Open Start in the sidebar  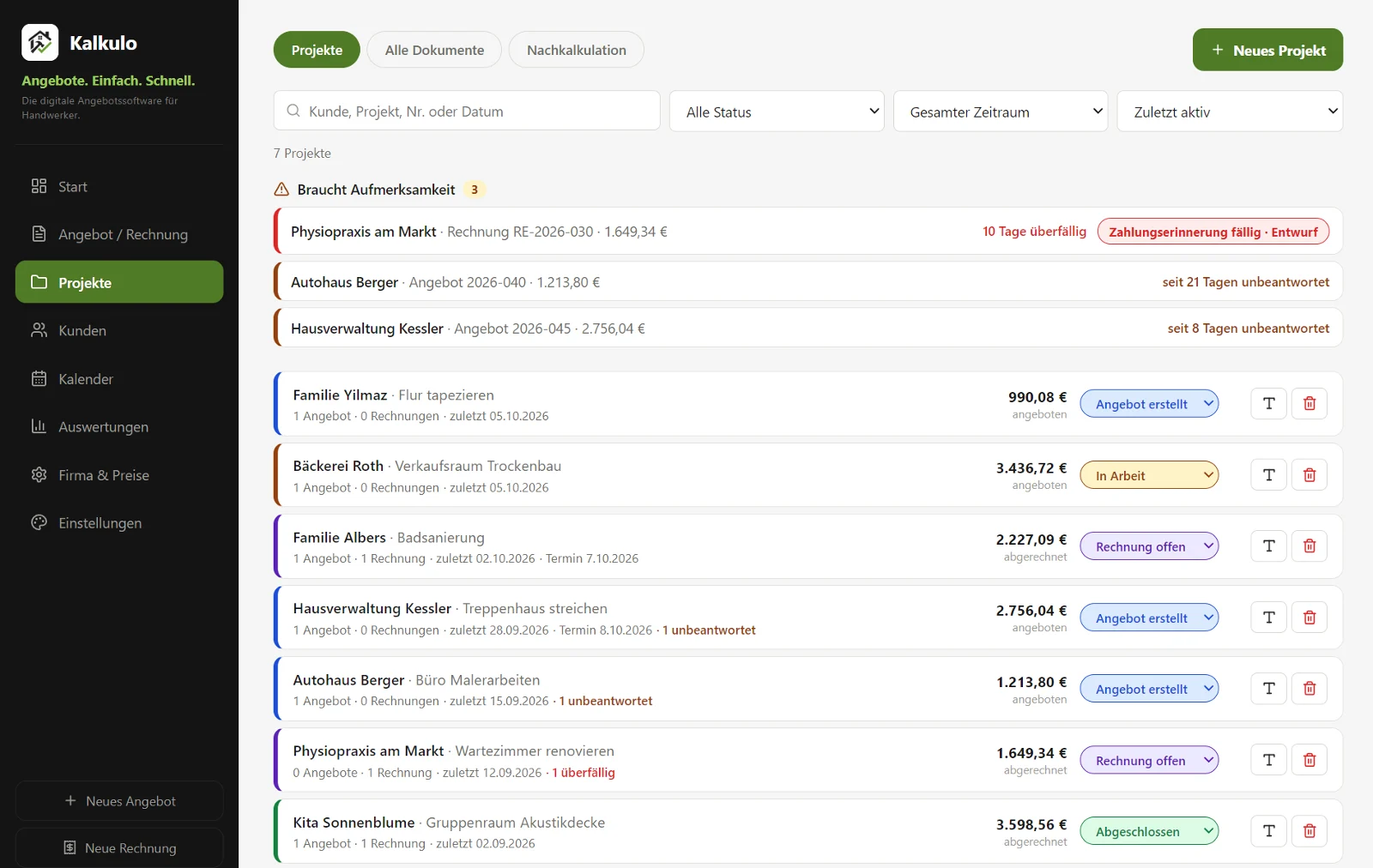[119, 186]
